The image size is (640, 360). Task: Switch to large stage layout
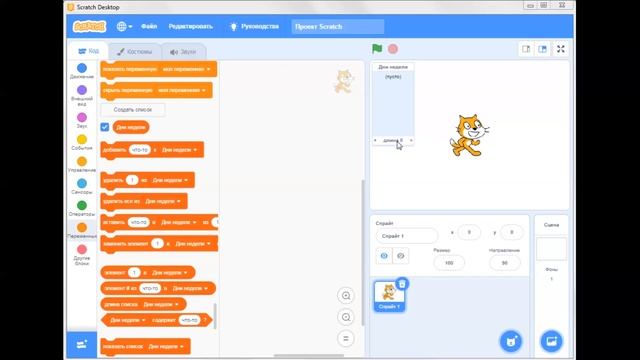(x=542, y=49)
